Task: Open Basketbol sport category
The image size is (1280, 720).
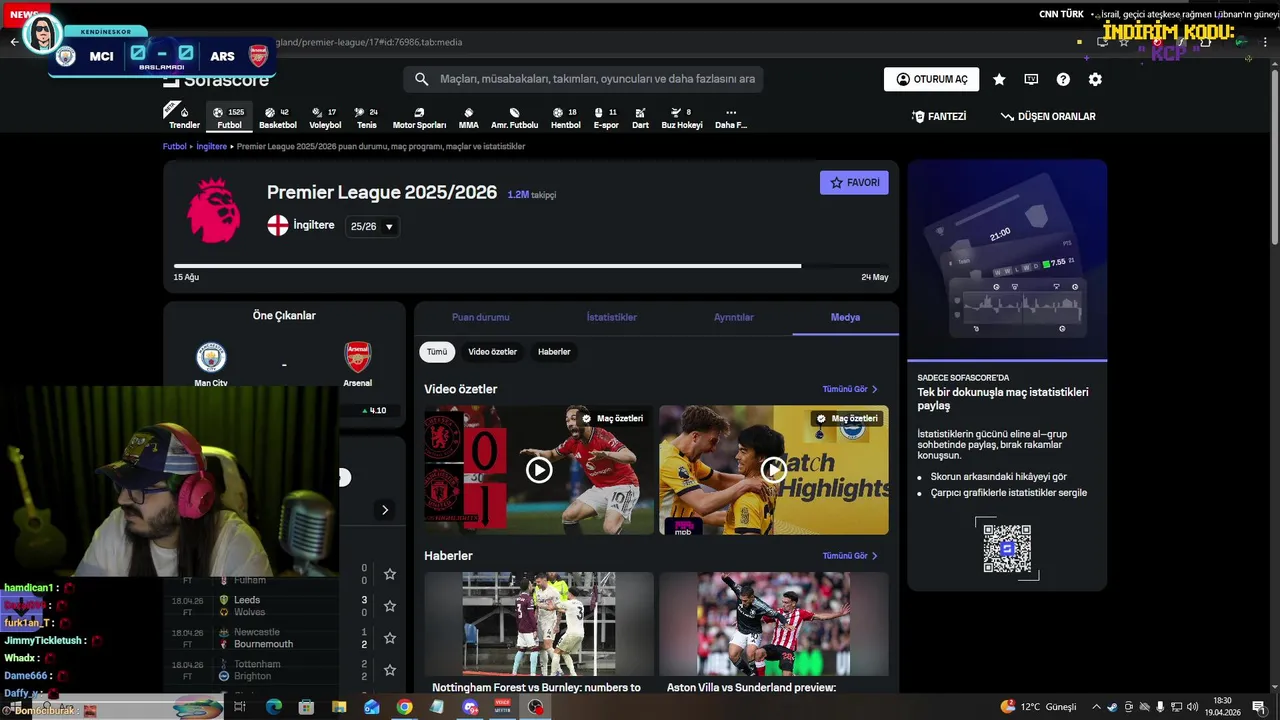Action: click(278, 118)
